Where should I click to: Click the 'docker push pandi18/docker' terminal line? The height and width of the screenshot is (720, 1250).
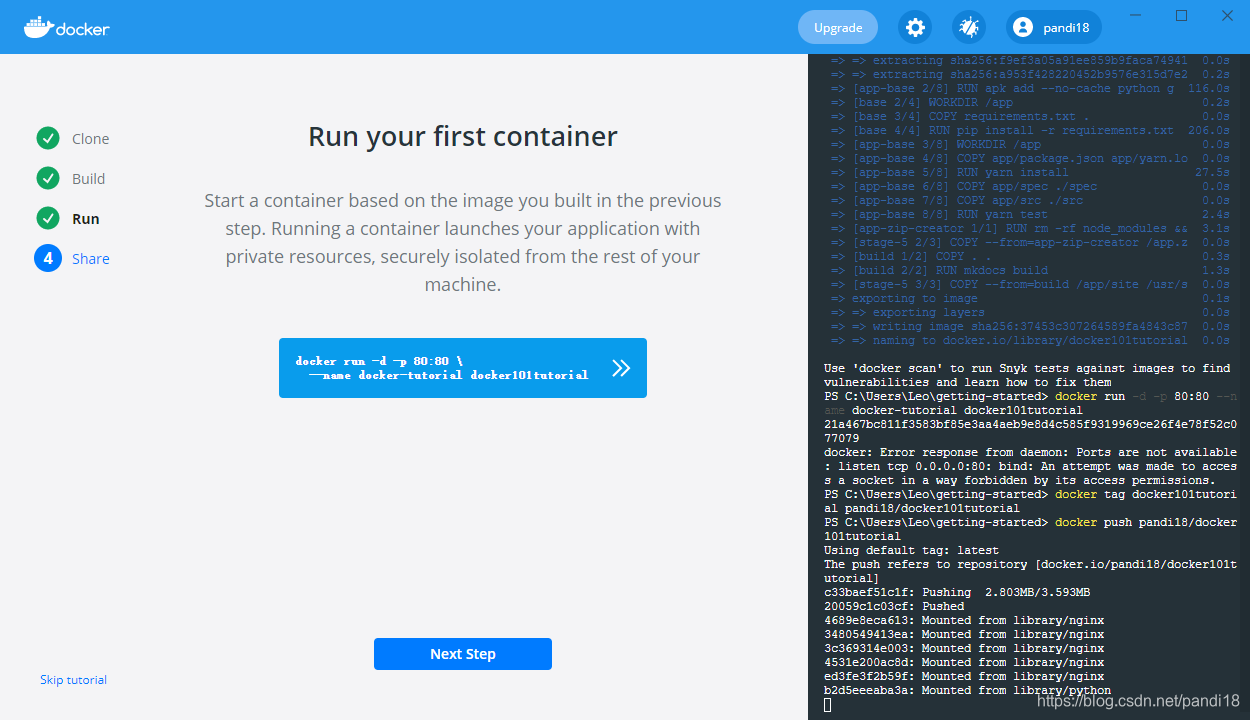(x=1030, y=522)
